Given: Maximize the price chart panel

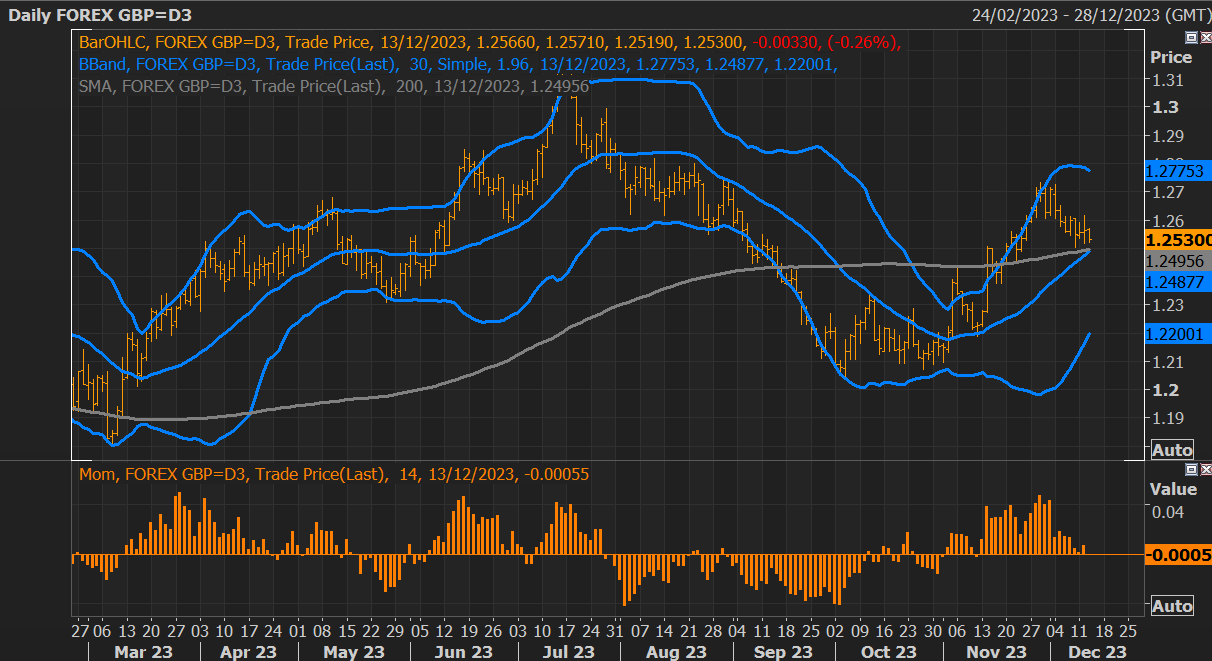Looking at the screenshot, I should (1191, 37).
